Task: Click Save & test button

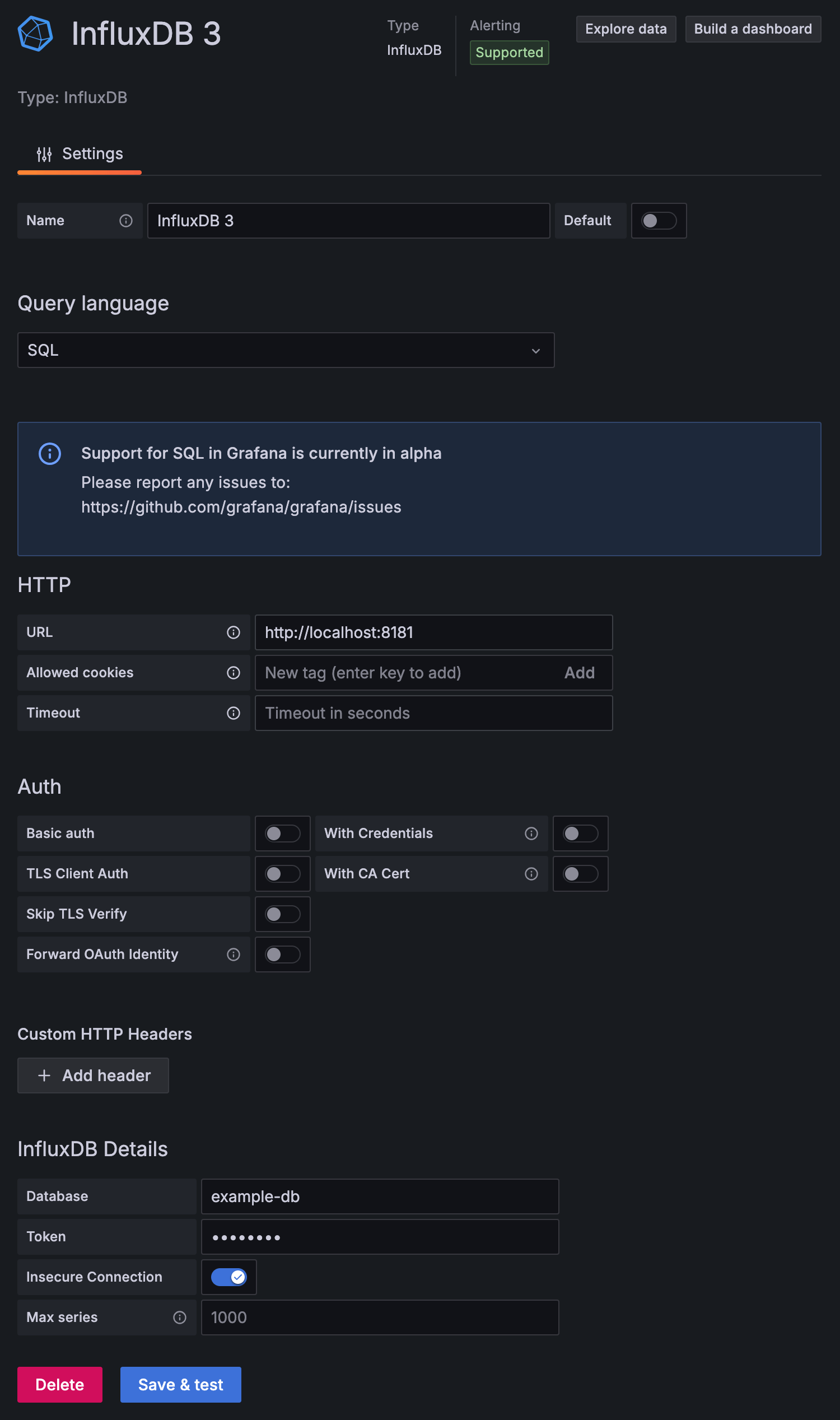Action: [180, 1385]
